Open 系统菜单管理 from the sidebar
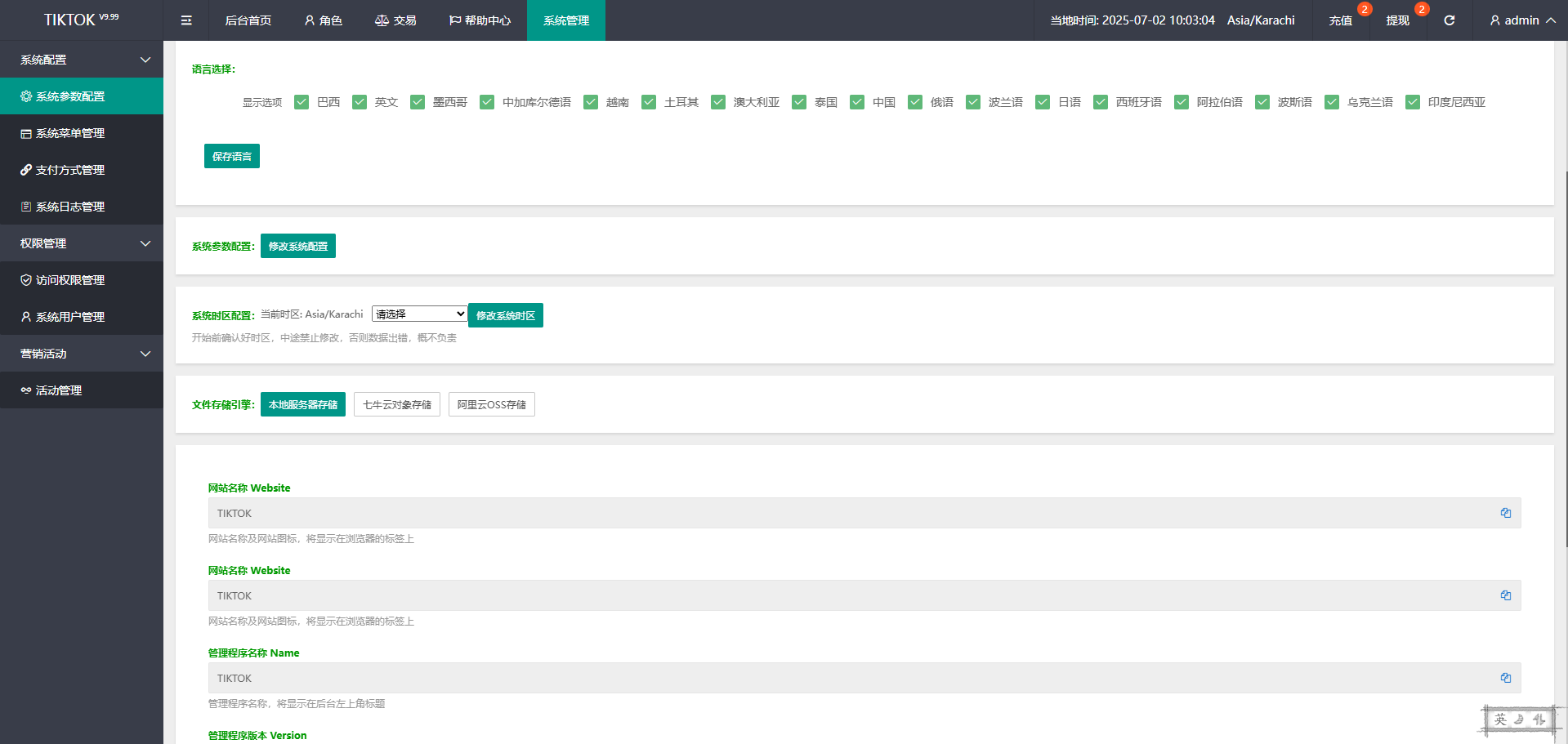This screenshot has height=744, width=1568. 70,133
